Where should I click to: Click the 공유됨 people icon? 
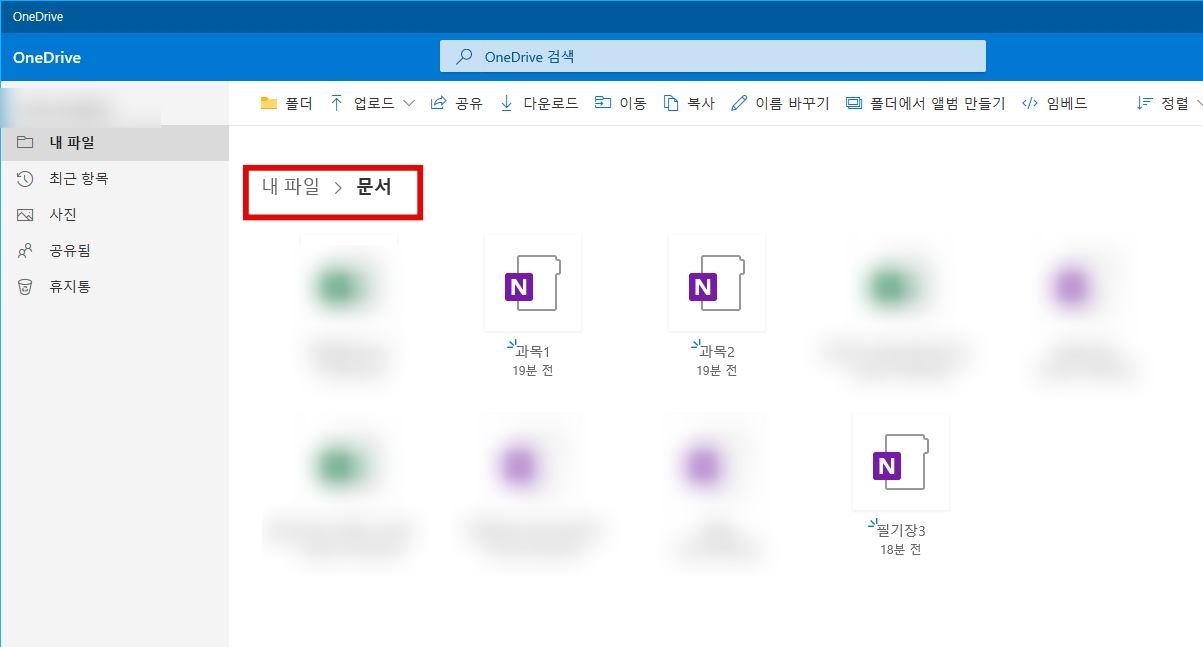tap(26, 251)
